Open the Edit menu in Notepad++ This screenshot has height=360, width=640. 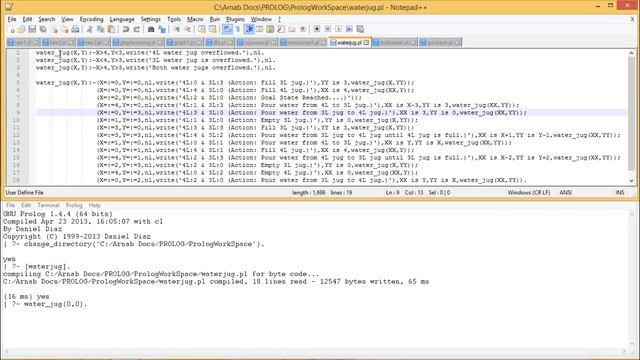pos(27,19)
